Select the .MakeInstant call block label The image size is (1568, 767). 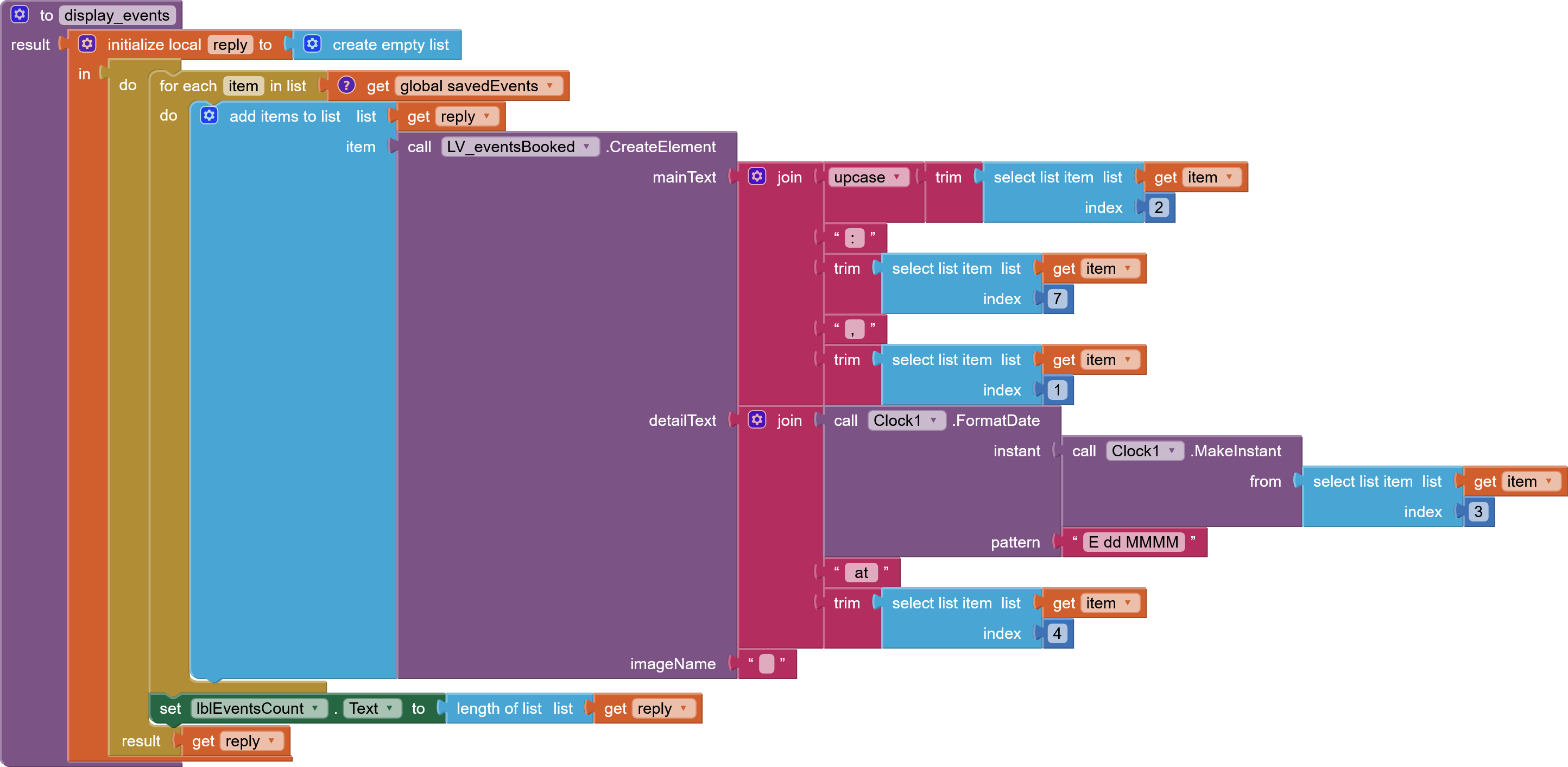click(x=1236, y=451)
